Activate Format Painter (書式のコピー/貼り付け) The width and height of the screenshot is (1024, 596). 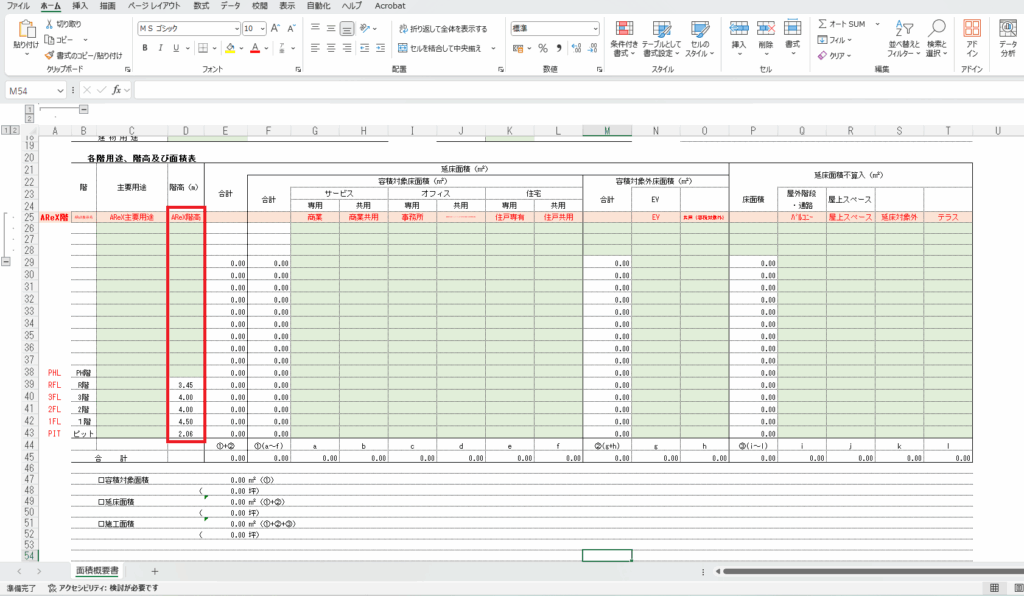84,55
